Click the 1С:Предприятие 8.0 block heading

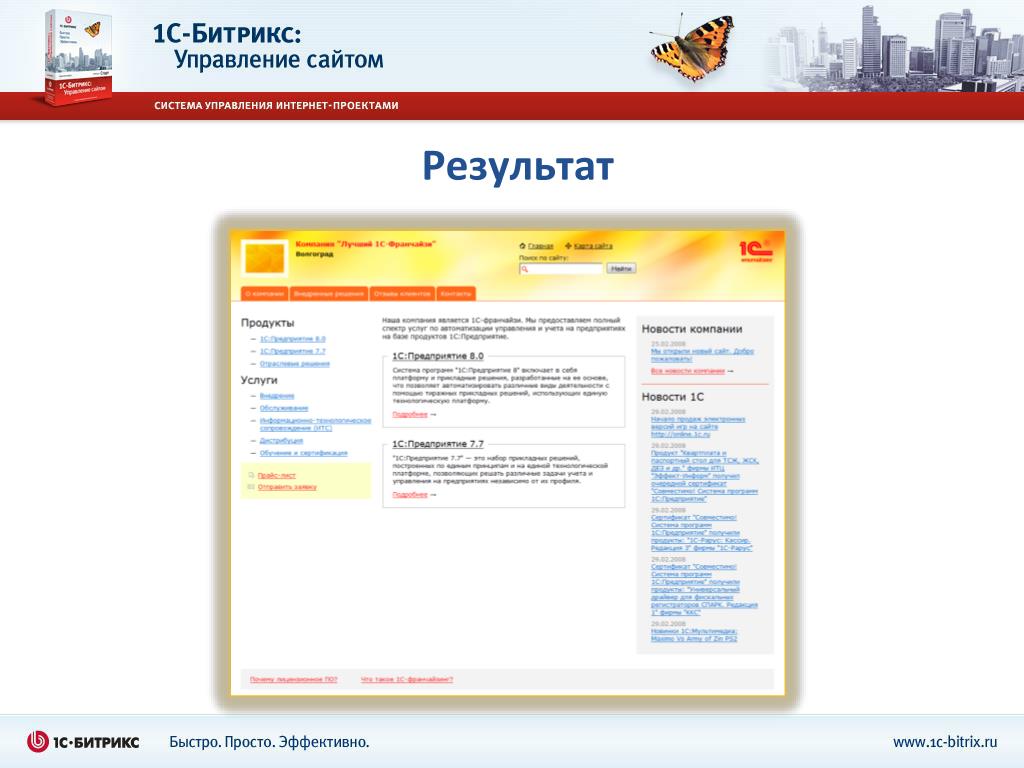point(438,356)
